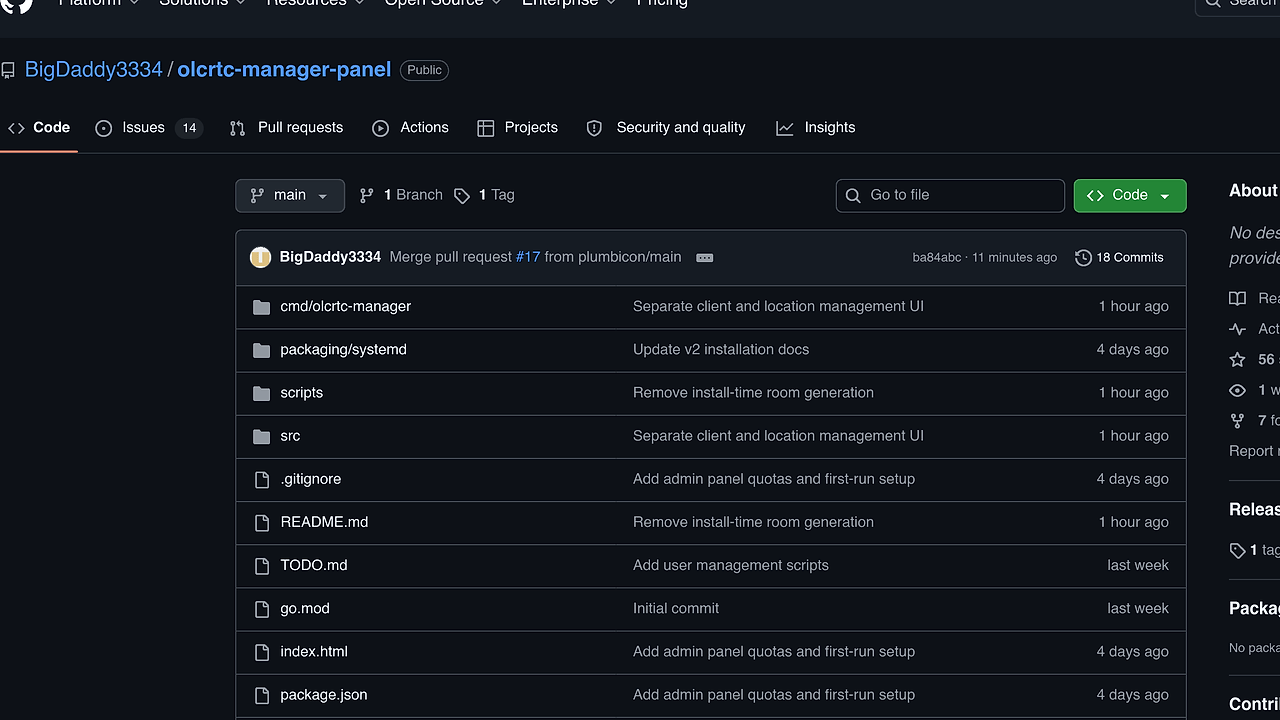Image resolution: width=1280 pixels, height=720 pixels.
Task: Open commit 'Initial commit' message
Action: point(676,607)
